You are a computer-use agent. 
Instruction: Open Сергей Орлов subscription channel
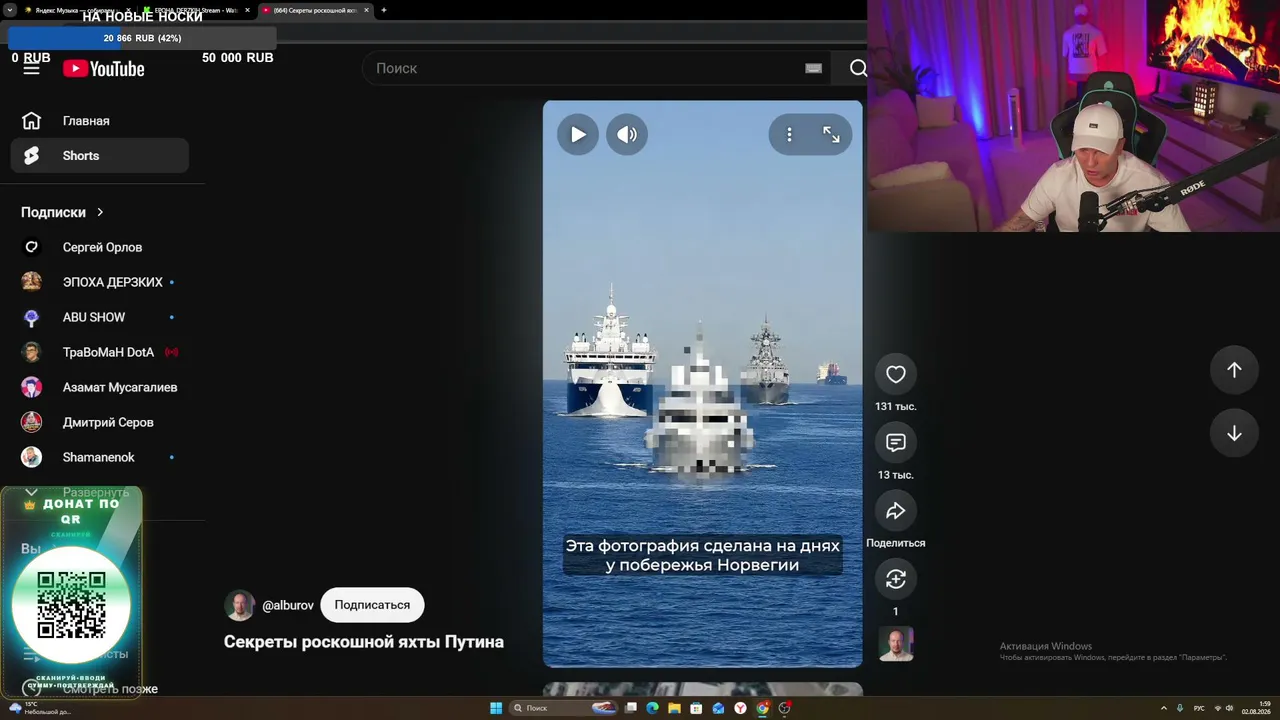tap(99, 247)
